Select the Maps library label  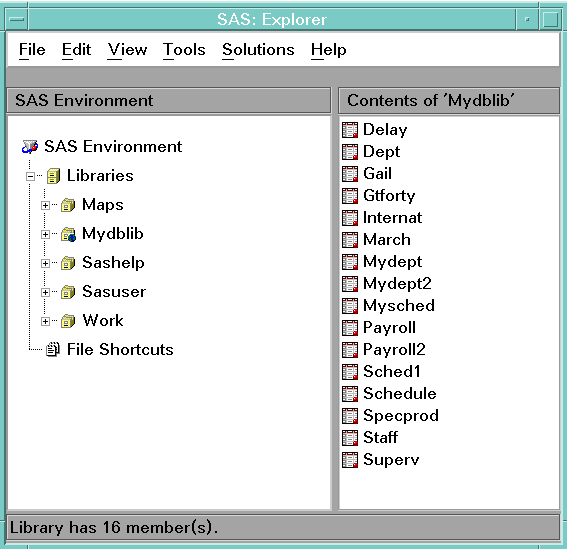coord(103,205)
